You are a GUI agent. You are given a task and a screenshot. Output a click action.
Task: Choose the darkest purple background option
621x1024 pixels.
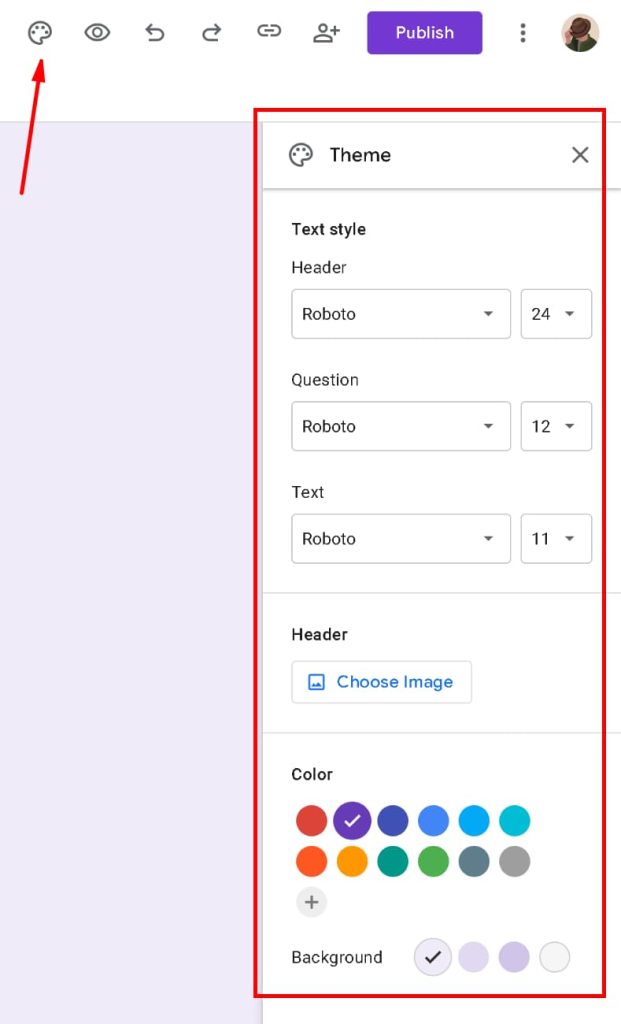coord(514,957)
